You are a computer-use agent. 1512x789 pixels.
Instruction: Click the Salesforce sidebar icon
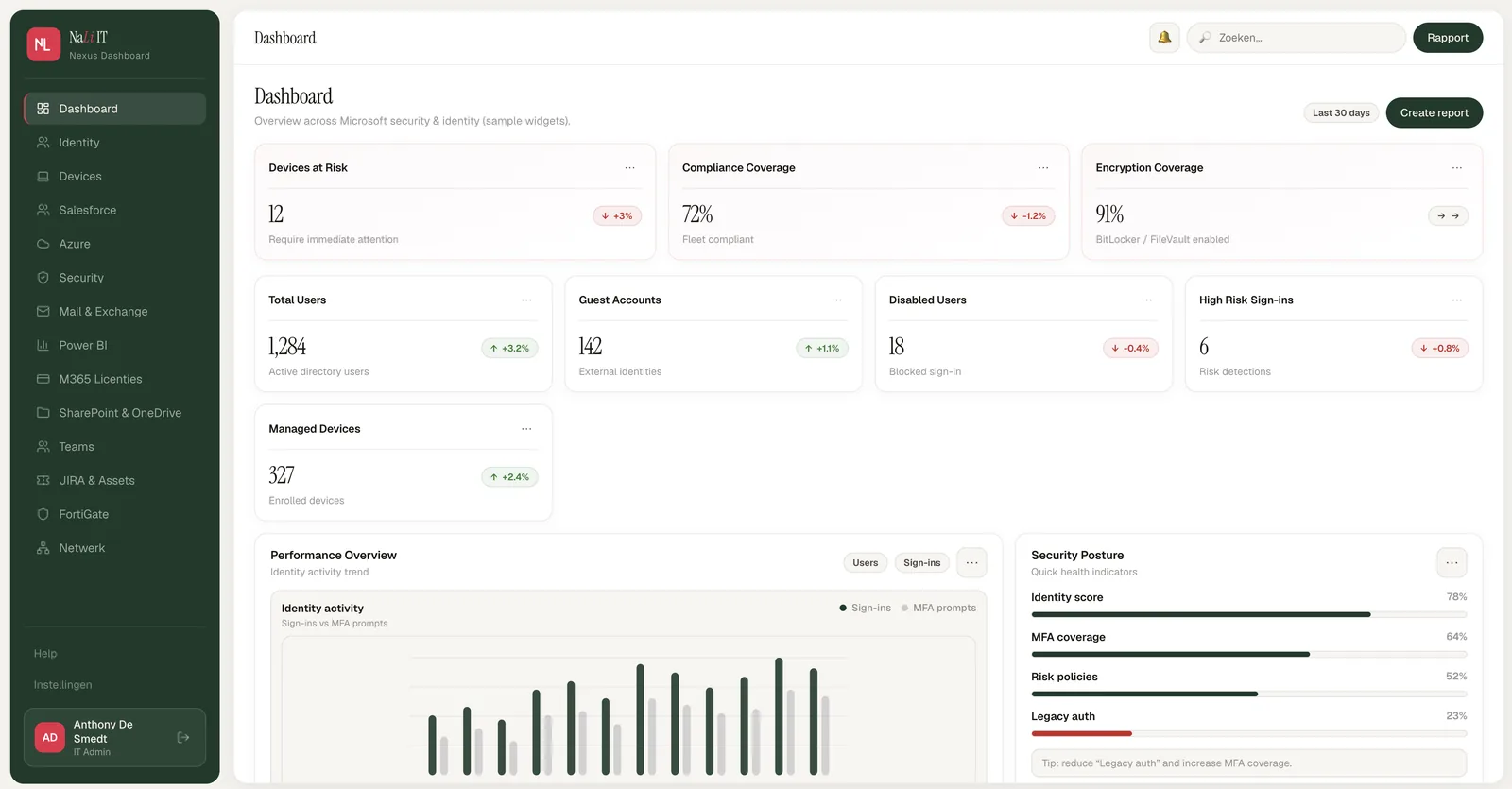click(x=43, y=210)
